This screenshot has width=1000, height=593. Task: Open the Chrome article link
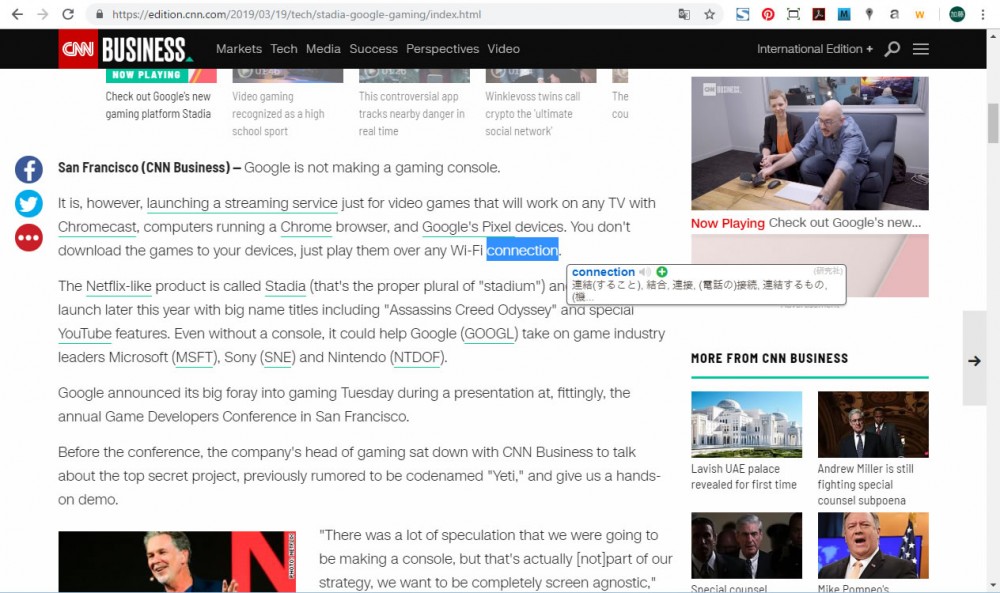point(306,227)
